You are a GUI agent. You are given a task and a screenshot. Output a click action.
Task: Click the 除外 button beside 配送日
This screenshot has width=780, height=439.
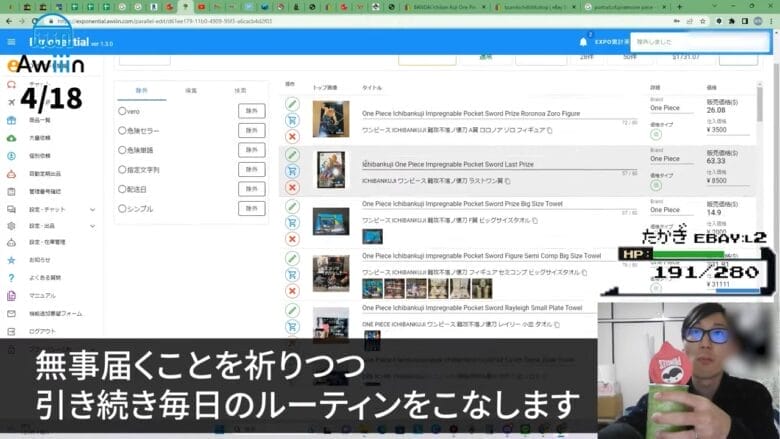point(252,189)
